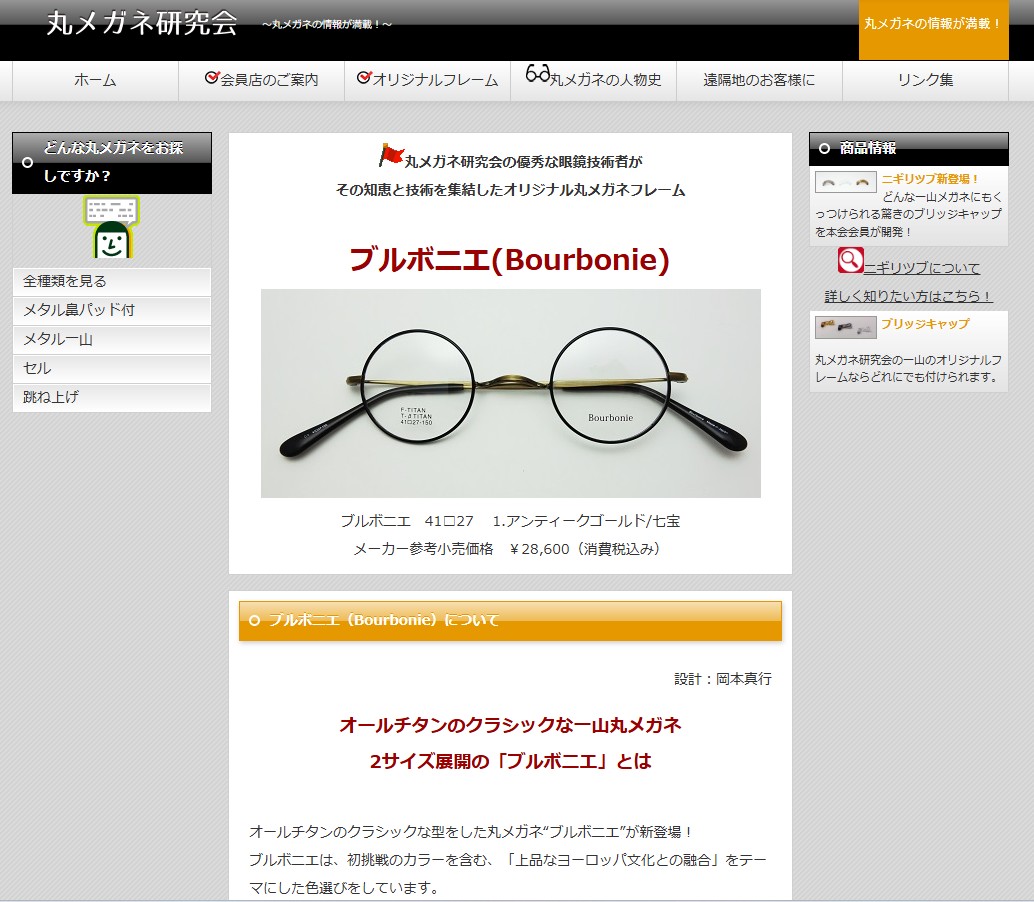Click the 商品情報 panel header
This screenshot has width=1034, height=902.
point(909,148)
